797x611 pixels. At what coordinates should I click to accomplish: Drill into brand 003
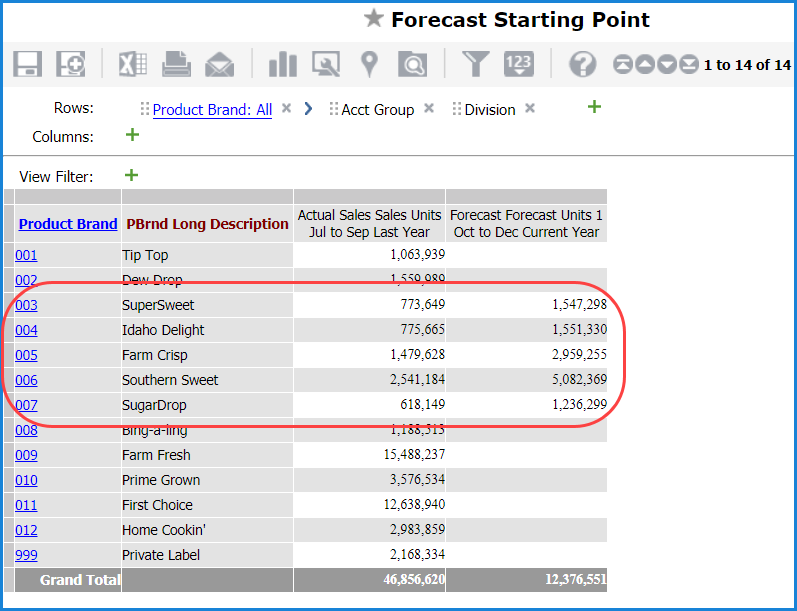coord(26,305)
